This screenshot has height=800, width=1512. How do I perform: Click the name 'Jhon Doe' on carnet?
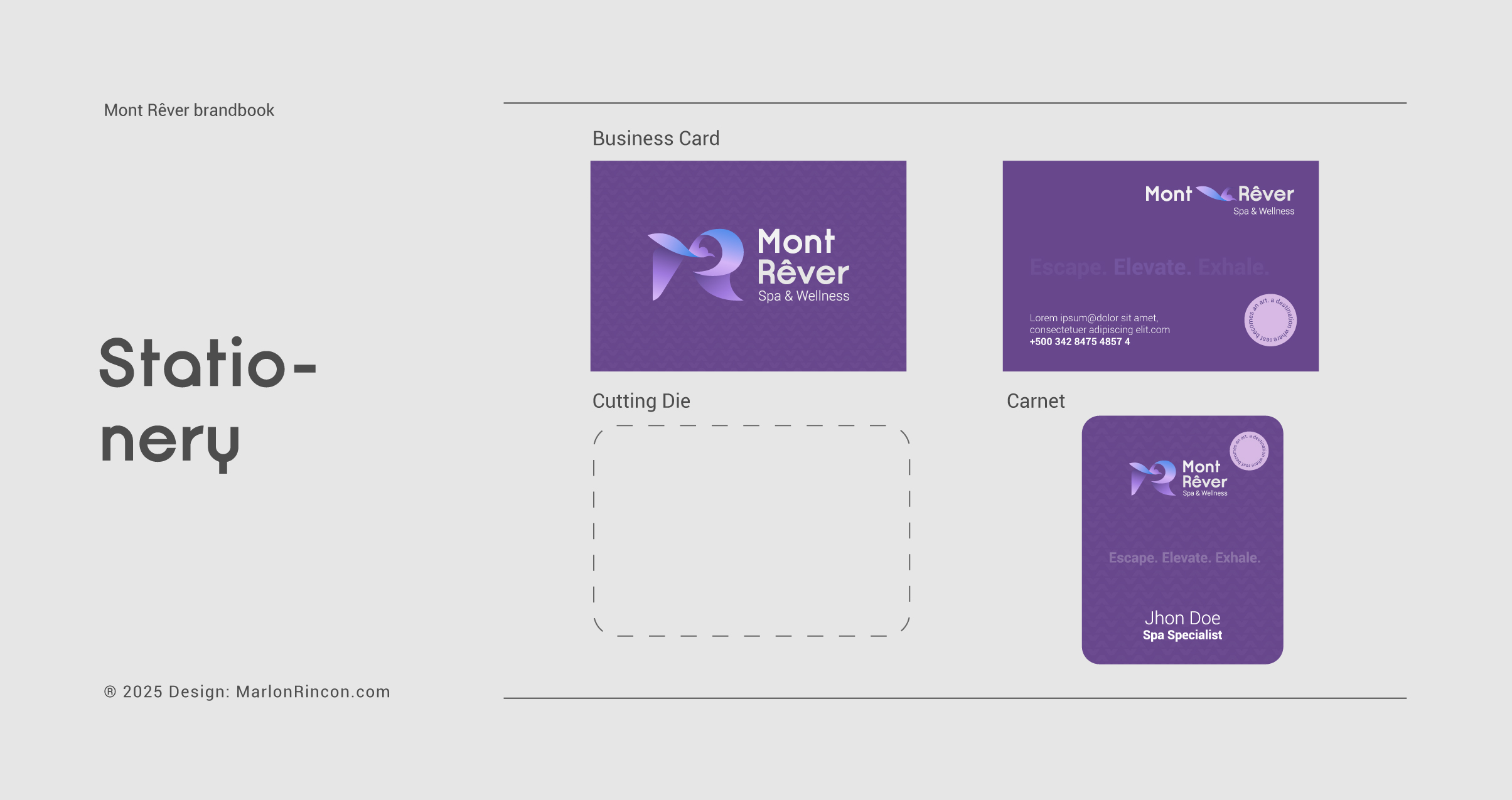[1182, 618]
